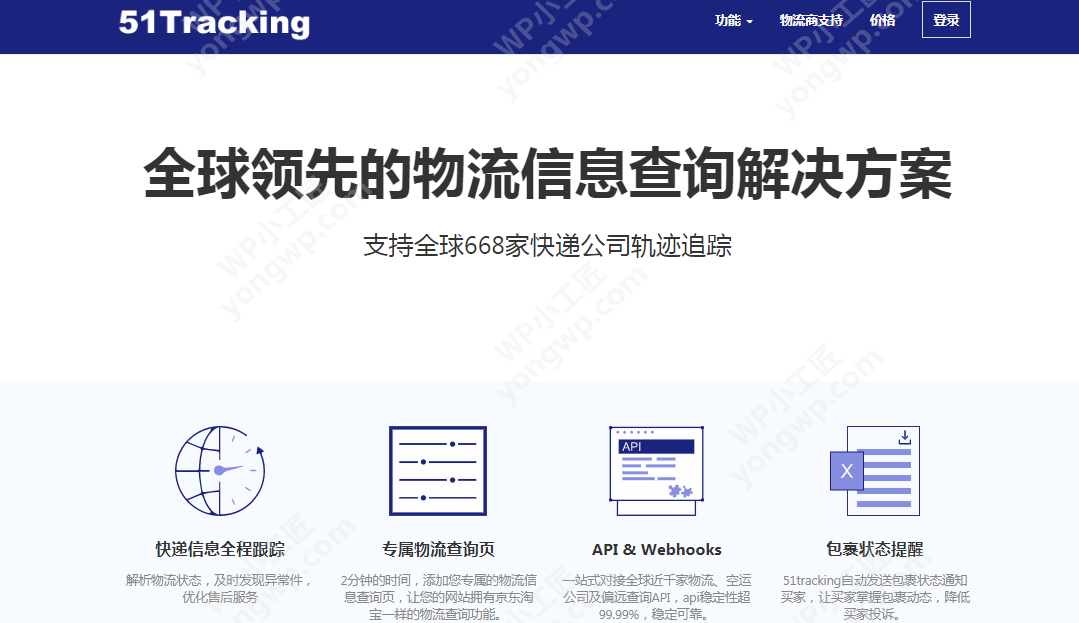Screen dimensions: 1079x623
Task: Click the 支持全球668家快递公司 subtitle text
Action: pos(547,245)
